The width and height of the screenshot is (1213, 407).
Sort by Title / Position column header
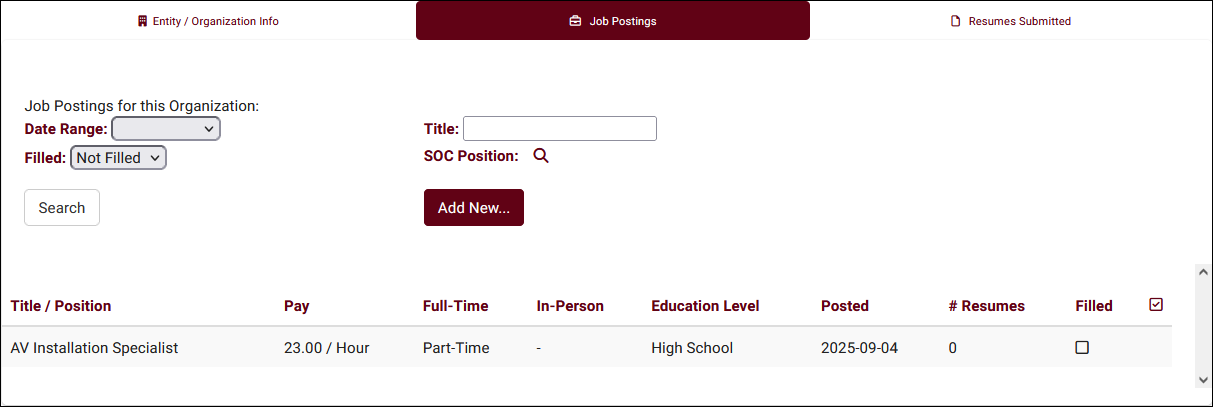(x=61, y=306)
